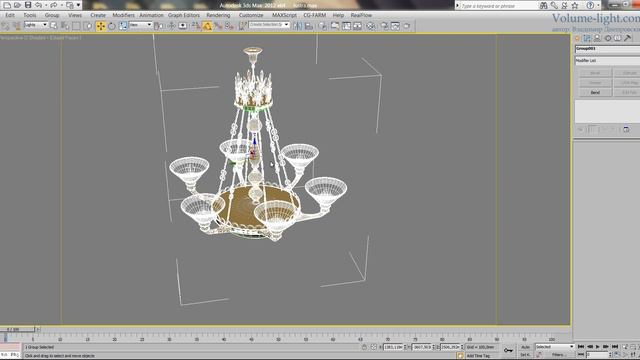Click the Z coordinate input field
Screen dimensions: 640x360
450,347
